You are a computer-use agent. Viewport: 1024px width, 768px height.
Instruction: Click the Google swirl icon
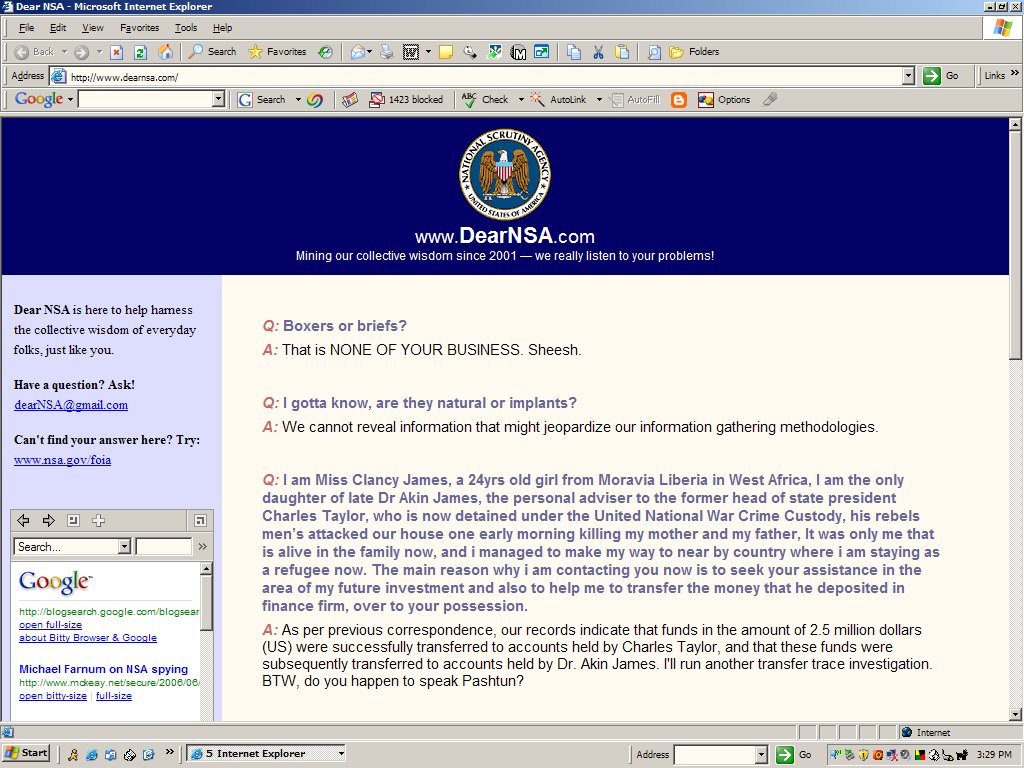315,100
